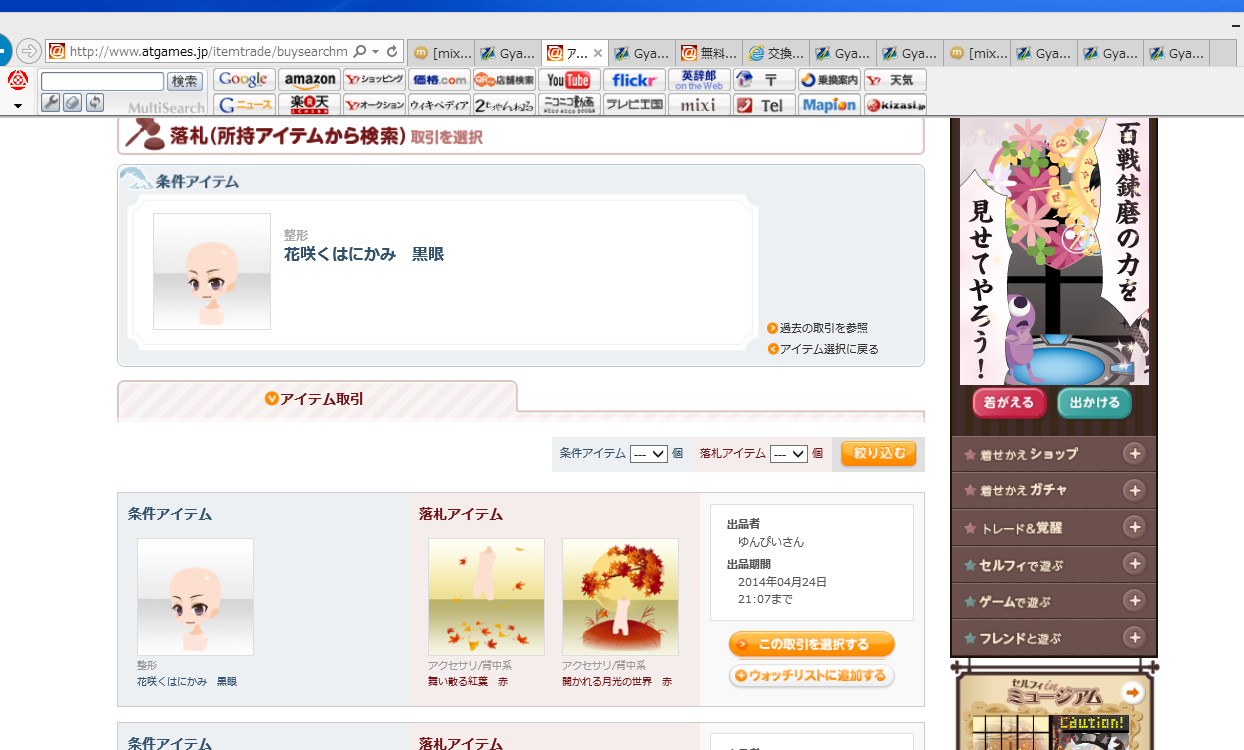This screenshot has height=750, width=1244.
Task: Expand 着せかえショップ sidebar menu
Action: (1134, 454)
